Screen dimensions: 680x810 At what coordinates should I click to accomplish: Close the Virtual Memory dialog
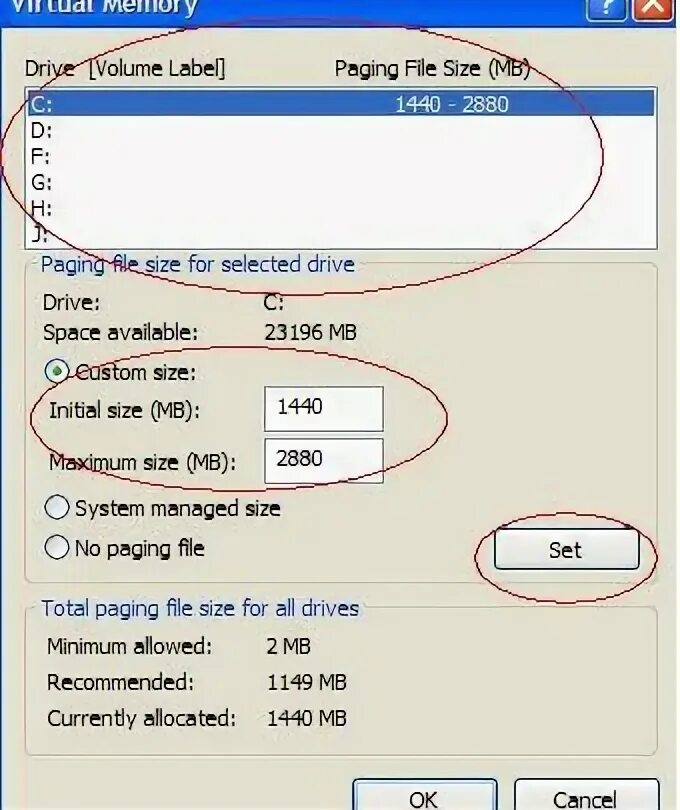653,7
